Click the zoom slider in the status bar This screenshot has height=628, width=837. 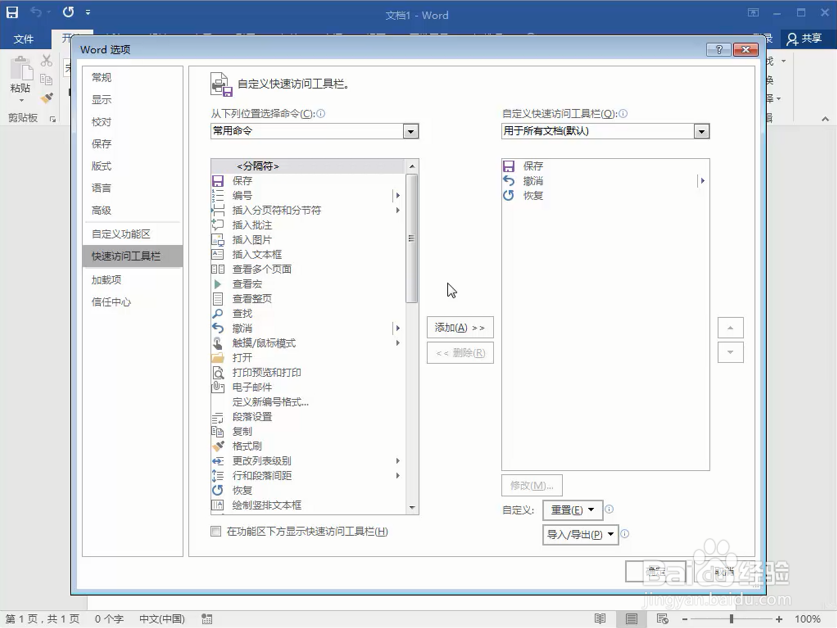point(731,619)
